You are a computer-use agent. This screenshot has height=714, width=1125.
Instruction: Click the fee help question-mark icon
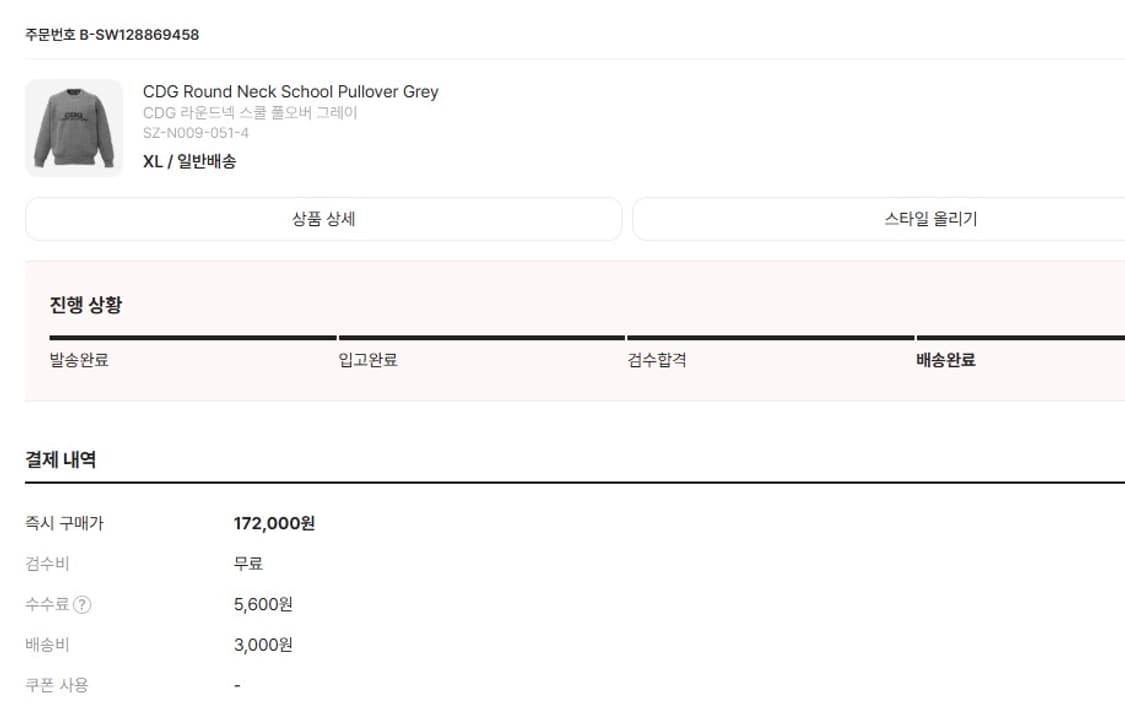point(83,605)
